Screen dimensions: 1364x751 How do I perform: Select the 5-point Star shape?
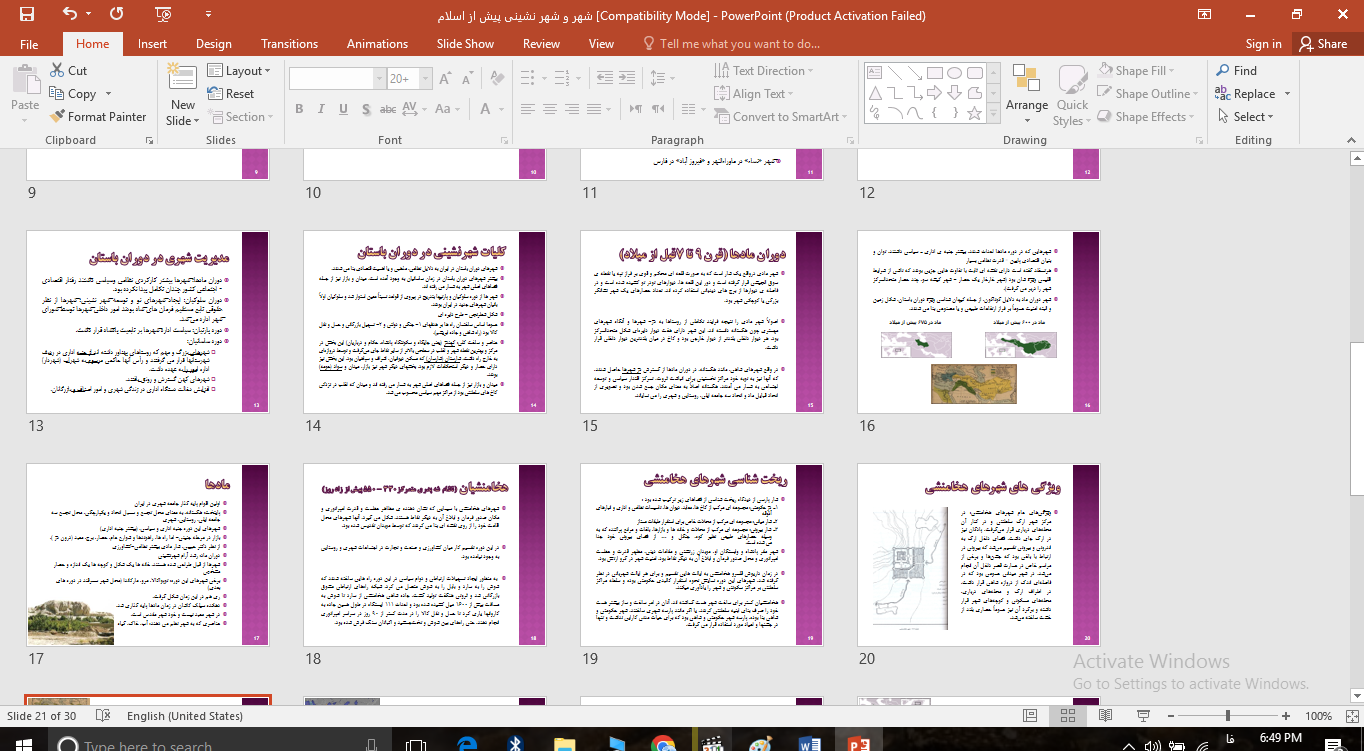pyautogui.click(x=973, y=113)
